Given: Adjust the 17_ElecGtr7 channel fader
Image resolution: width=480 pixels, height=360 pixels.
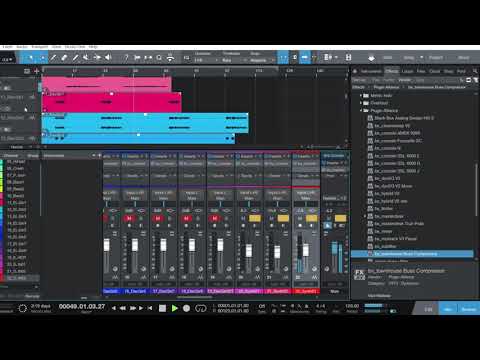Looking at the screenshot, I should tap(163, 245).
